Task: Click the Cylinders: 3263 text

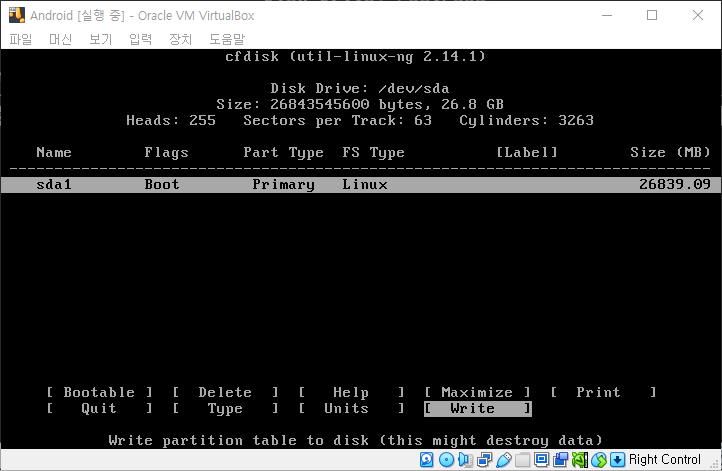Action: tap(526, 121)
